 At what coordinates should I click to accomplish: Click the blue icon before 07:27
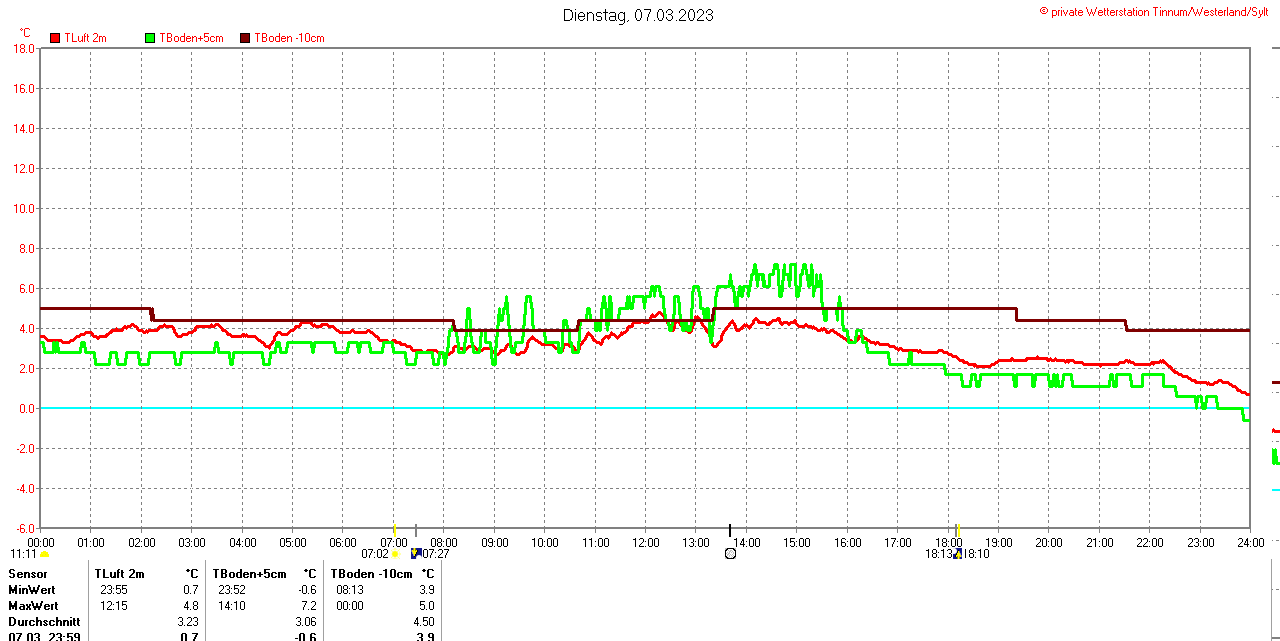pos(416,553)
